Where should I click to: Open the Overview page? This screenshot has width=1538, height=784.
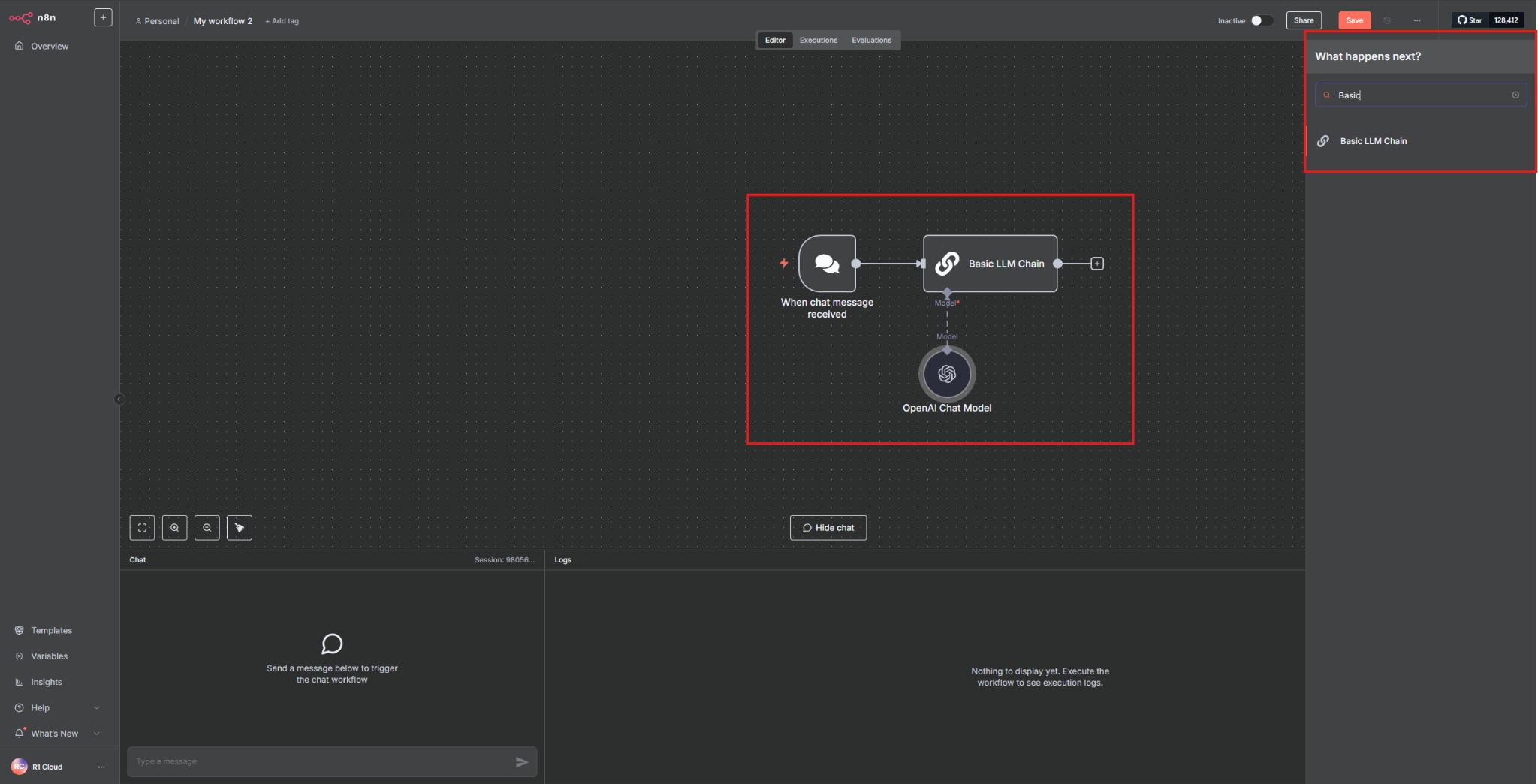point(50,47)
